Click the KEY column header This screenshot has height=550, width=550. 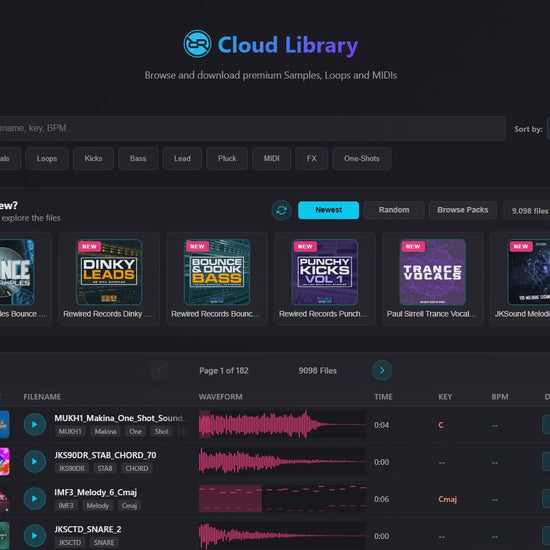tap(445, 397)
